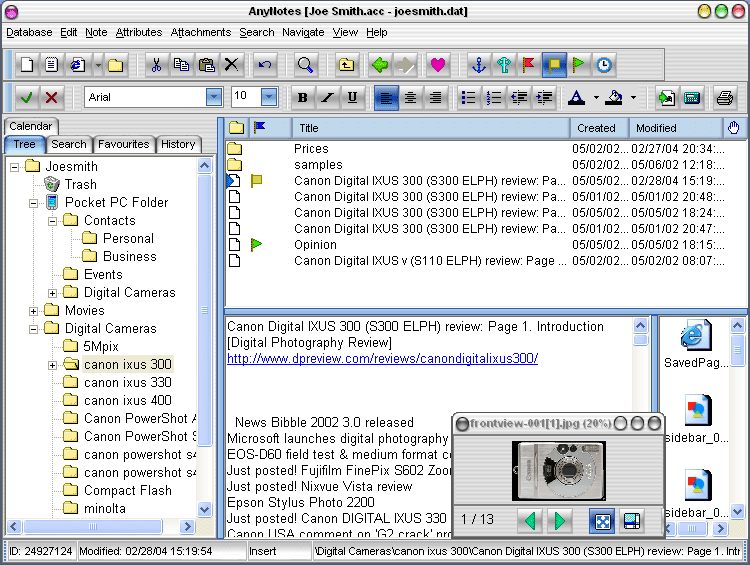The height and width of the screenshot is (565, 750).
Task: Accept changes with green checkmark
Action: [27, 98]
